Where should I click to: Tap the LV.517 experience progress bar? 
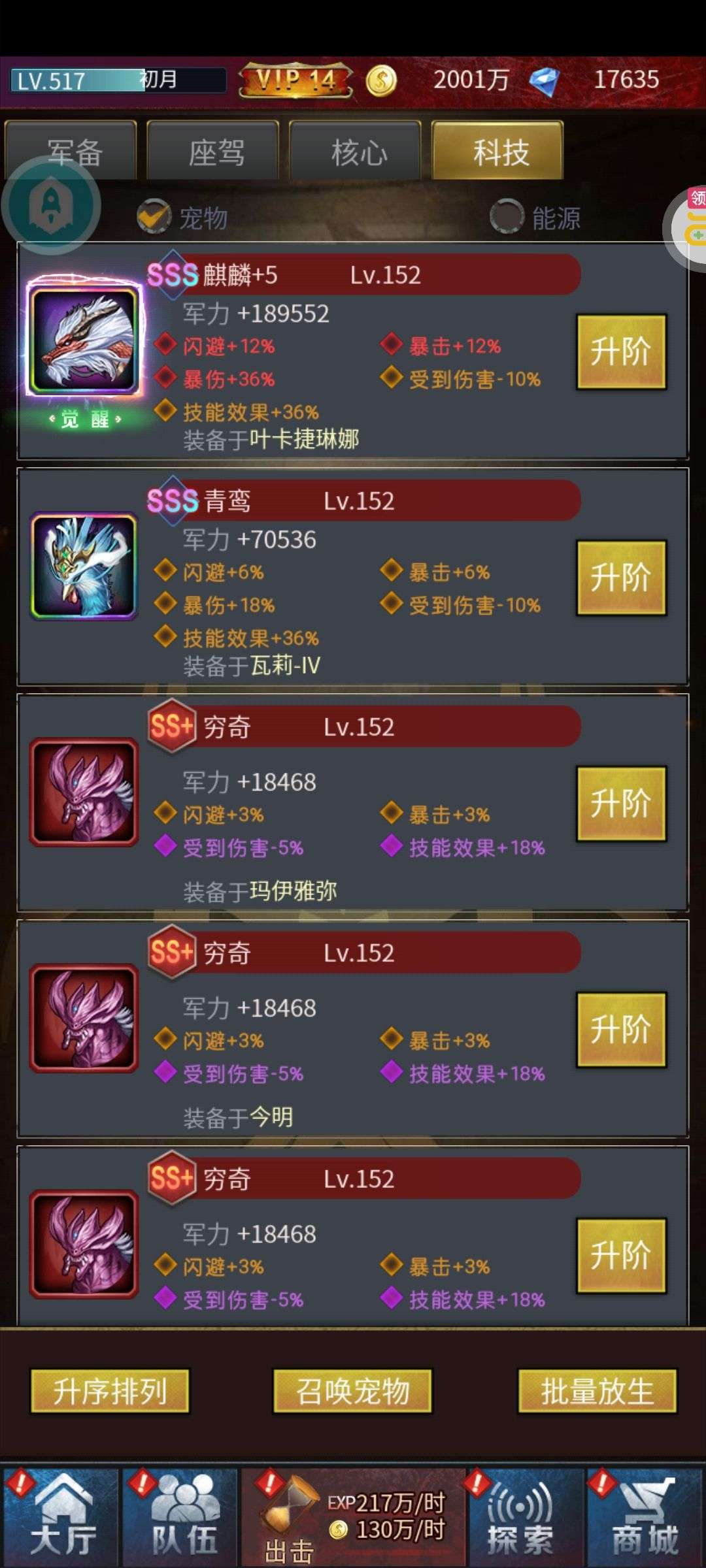coord(118,80)
